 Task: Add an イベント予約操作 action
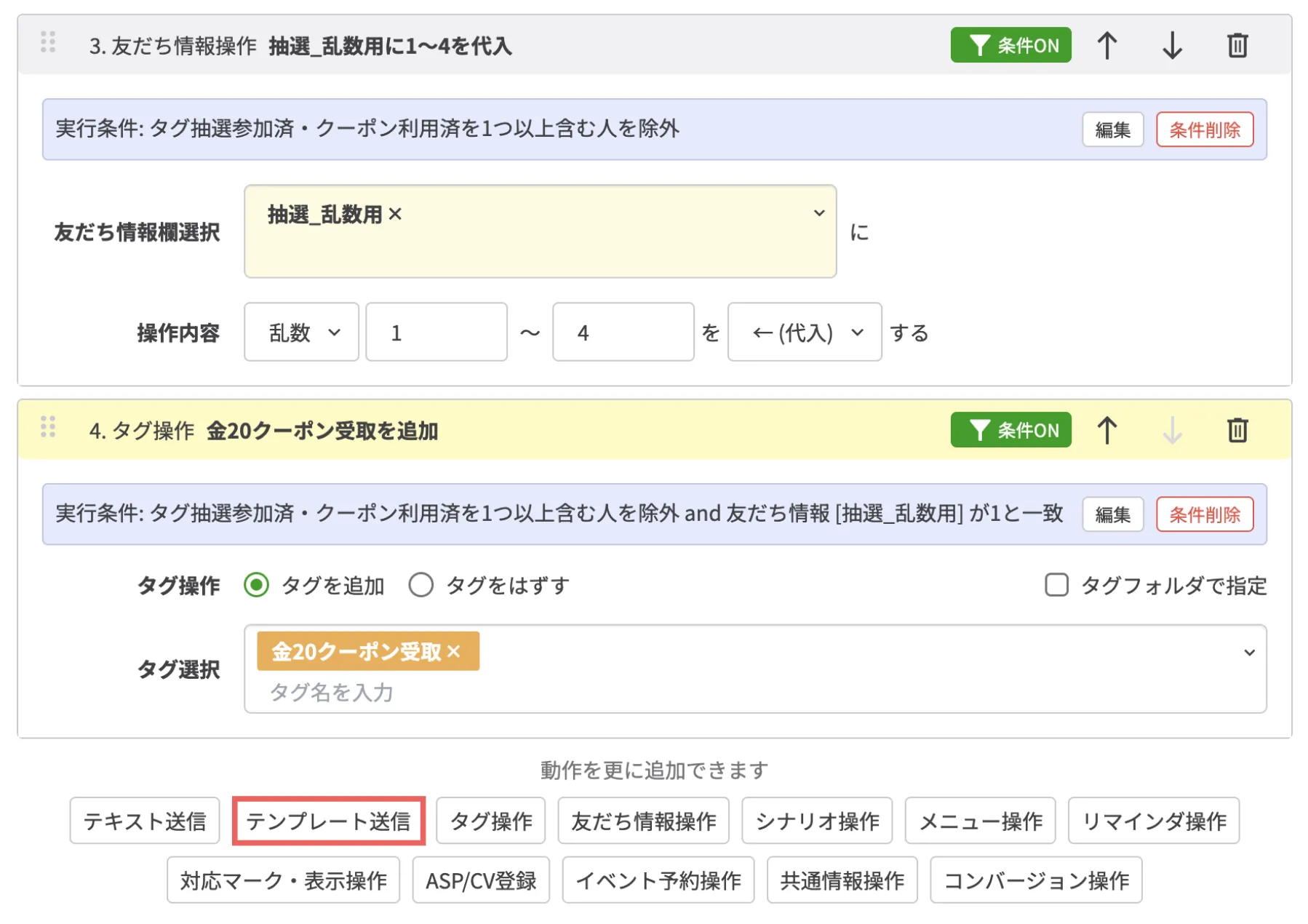pos(658,880)
